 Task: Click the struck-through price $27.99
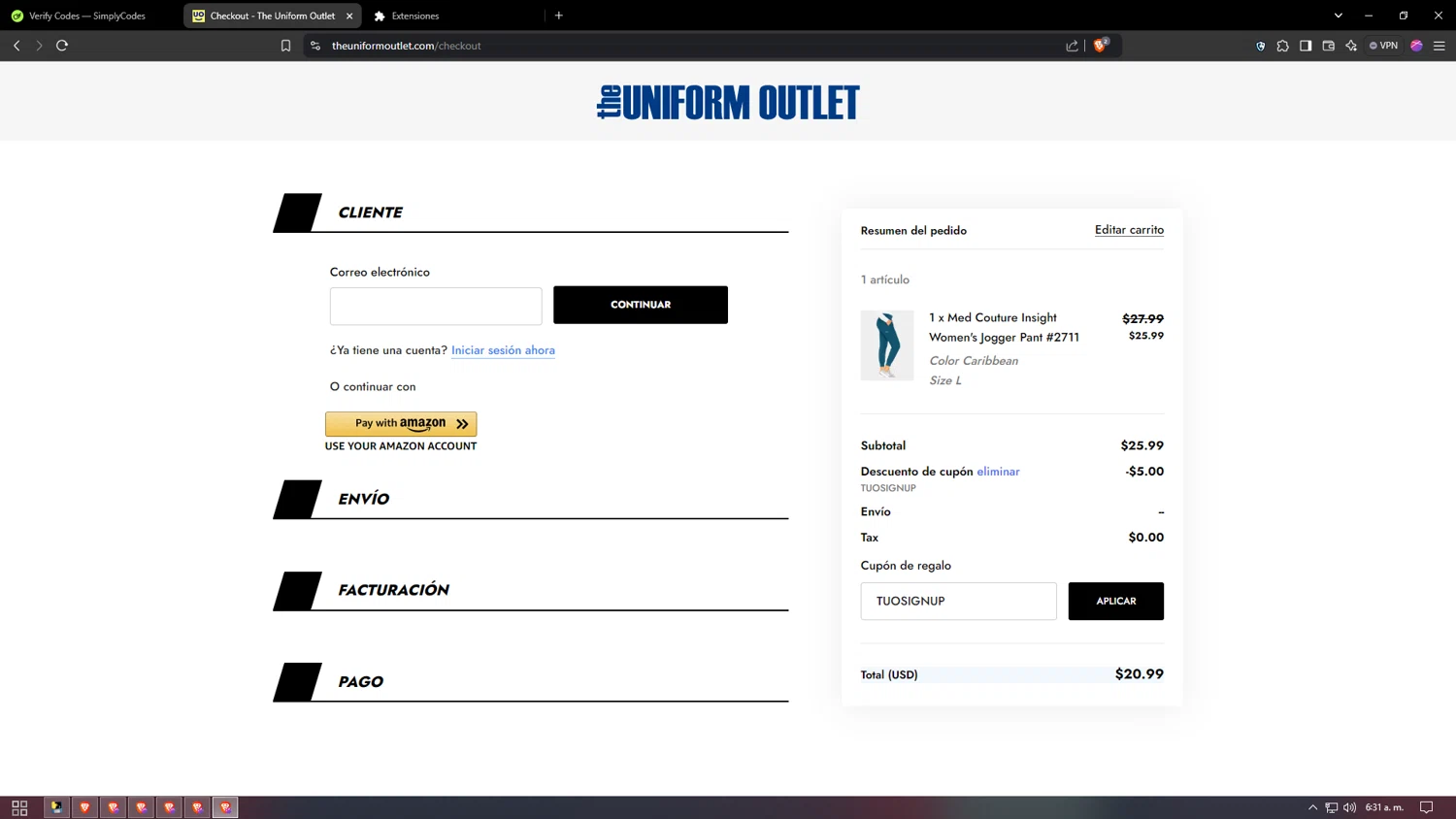pos(1142,318)
